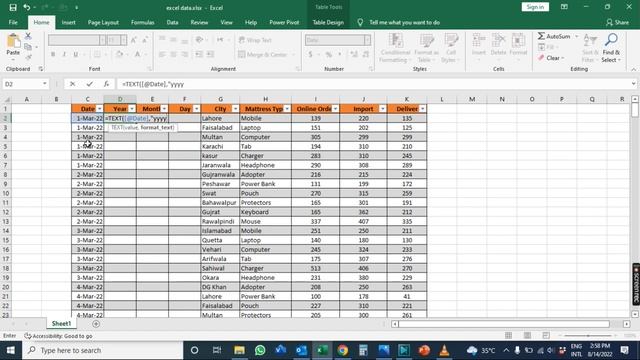Select the Rawalpindi city cell
640x360 pixels.
click(220, 221)
